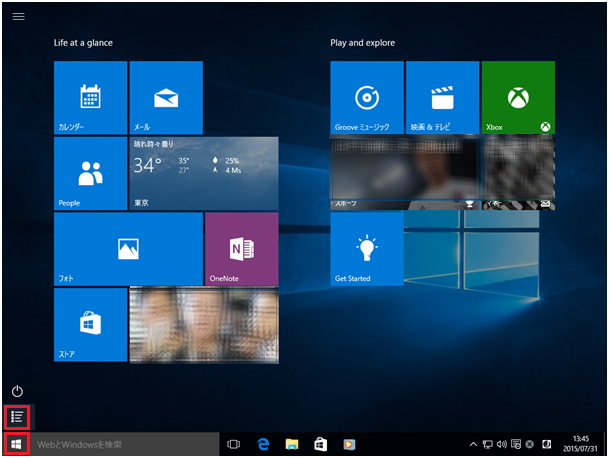Launch the Groove ミュージック tile

point(367,98)
